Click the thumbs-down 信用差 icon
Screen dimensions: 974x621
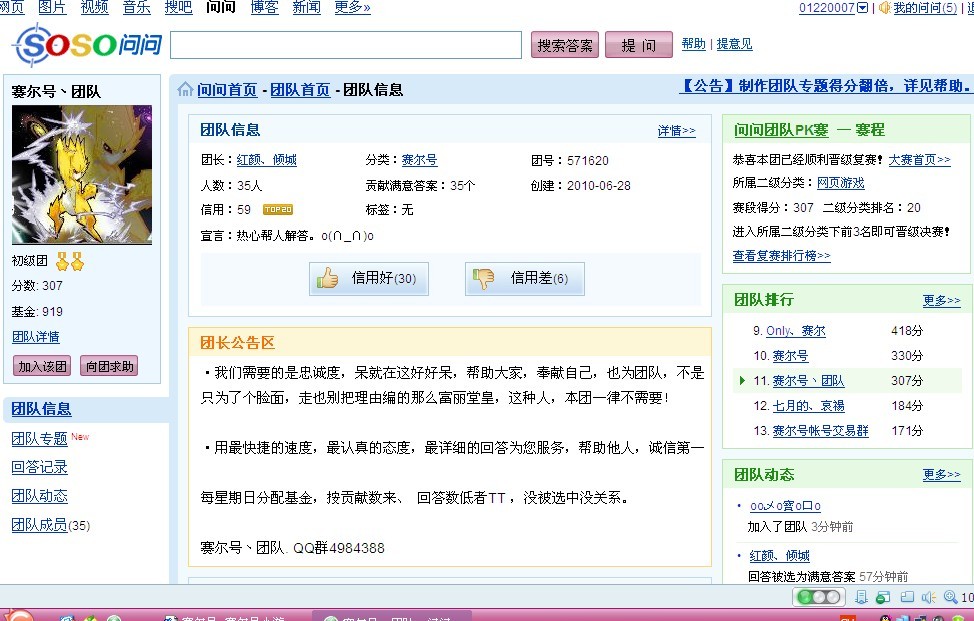coord(483,278)
